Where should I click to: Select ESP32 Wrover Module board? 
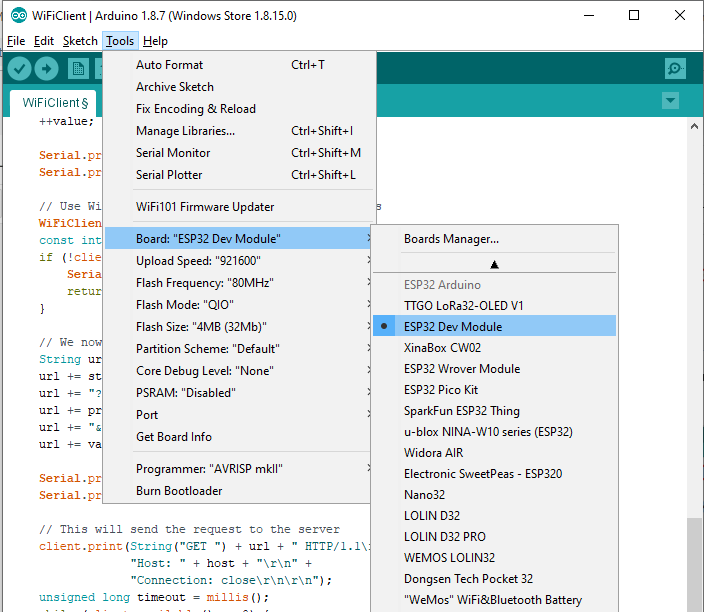point(494,369)
